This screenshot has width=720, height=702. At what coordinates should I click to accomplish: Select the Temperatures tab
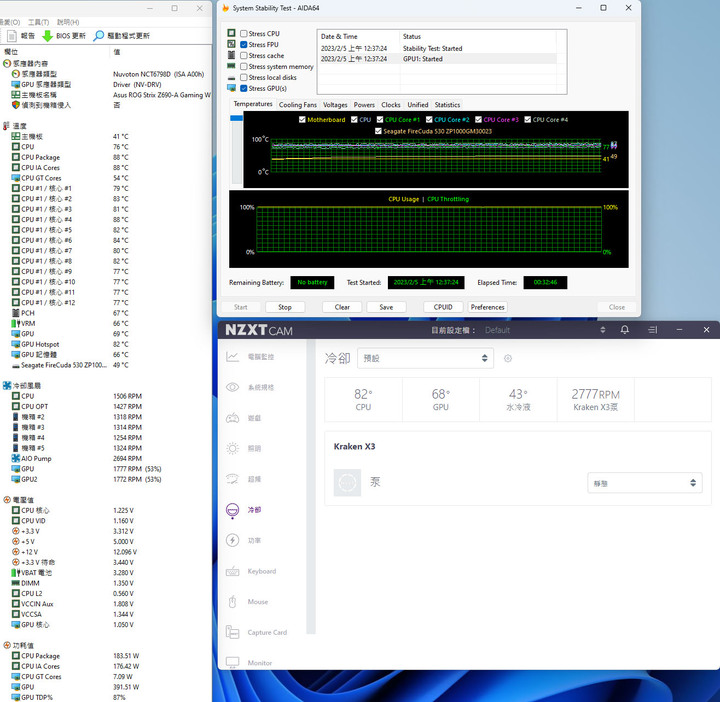point(253,104)
